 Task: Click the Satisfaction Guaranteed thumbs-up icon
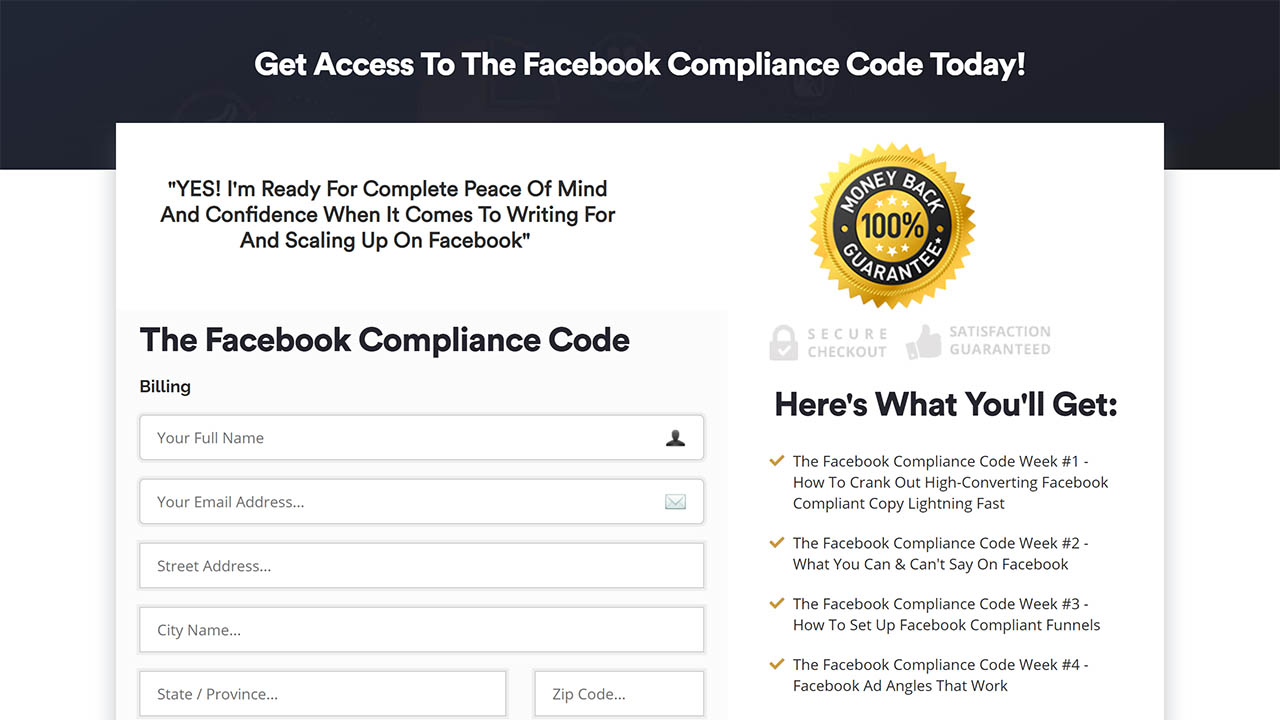924,342
